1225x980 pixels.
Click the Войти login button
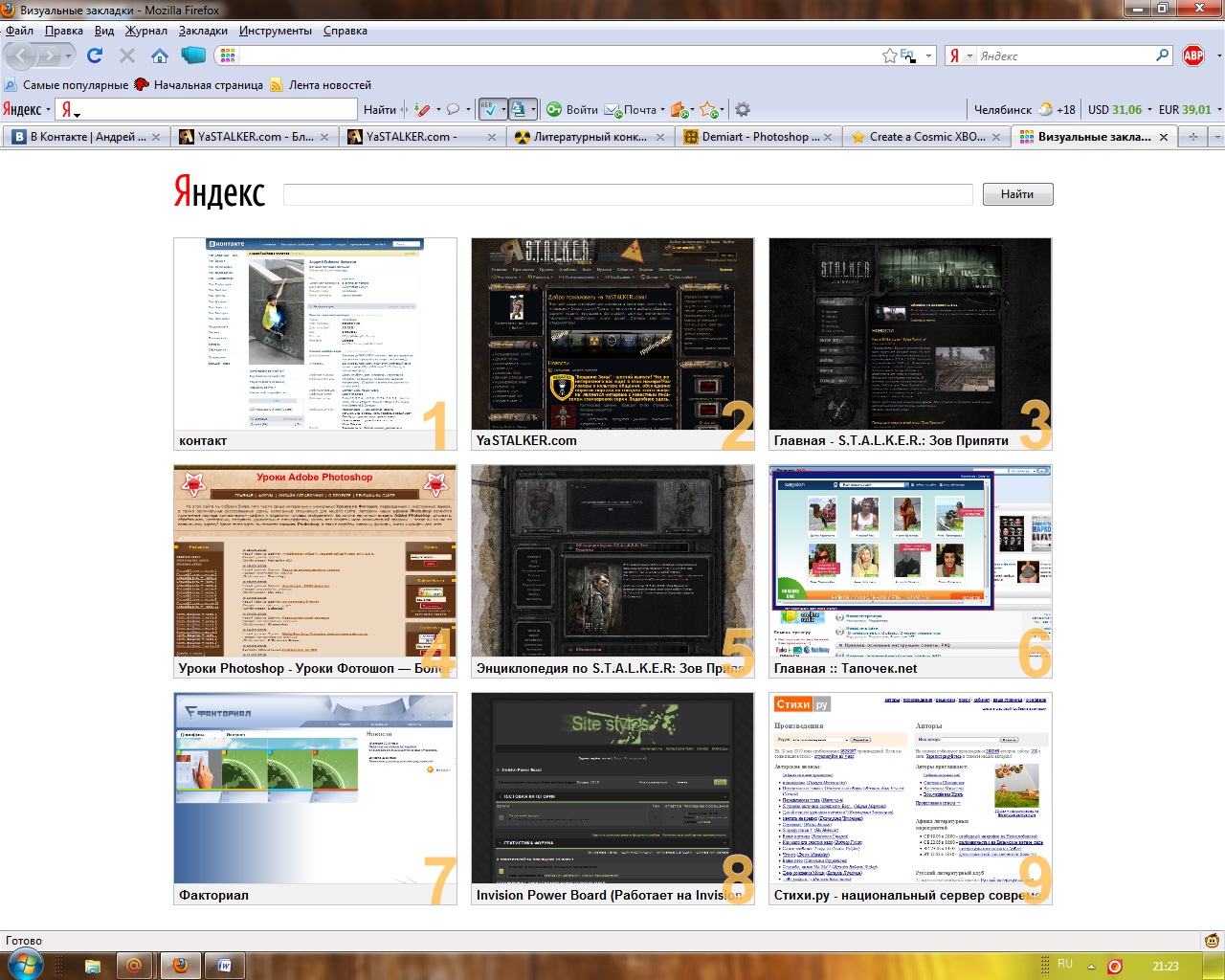pos(572,110)
